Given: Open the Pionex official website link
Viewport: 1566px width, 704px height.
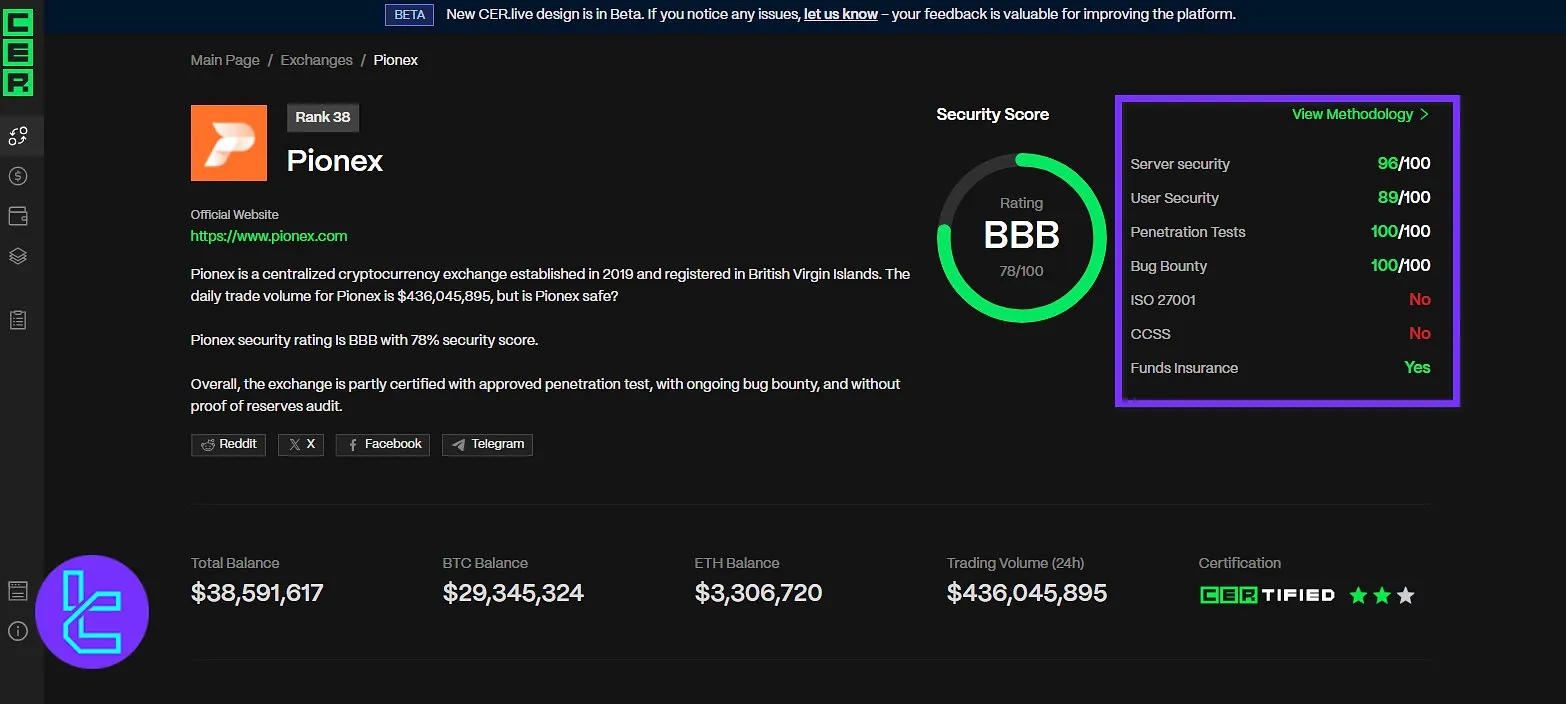Looking at the screenshot, I should [x=269, y=236].
